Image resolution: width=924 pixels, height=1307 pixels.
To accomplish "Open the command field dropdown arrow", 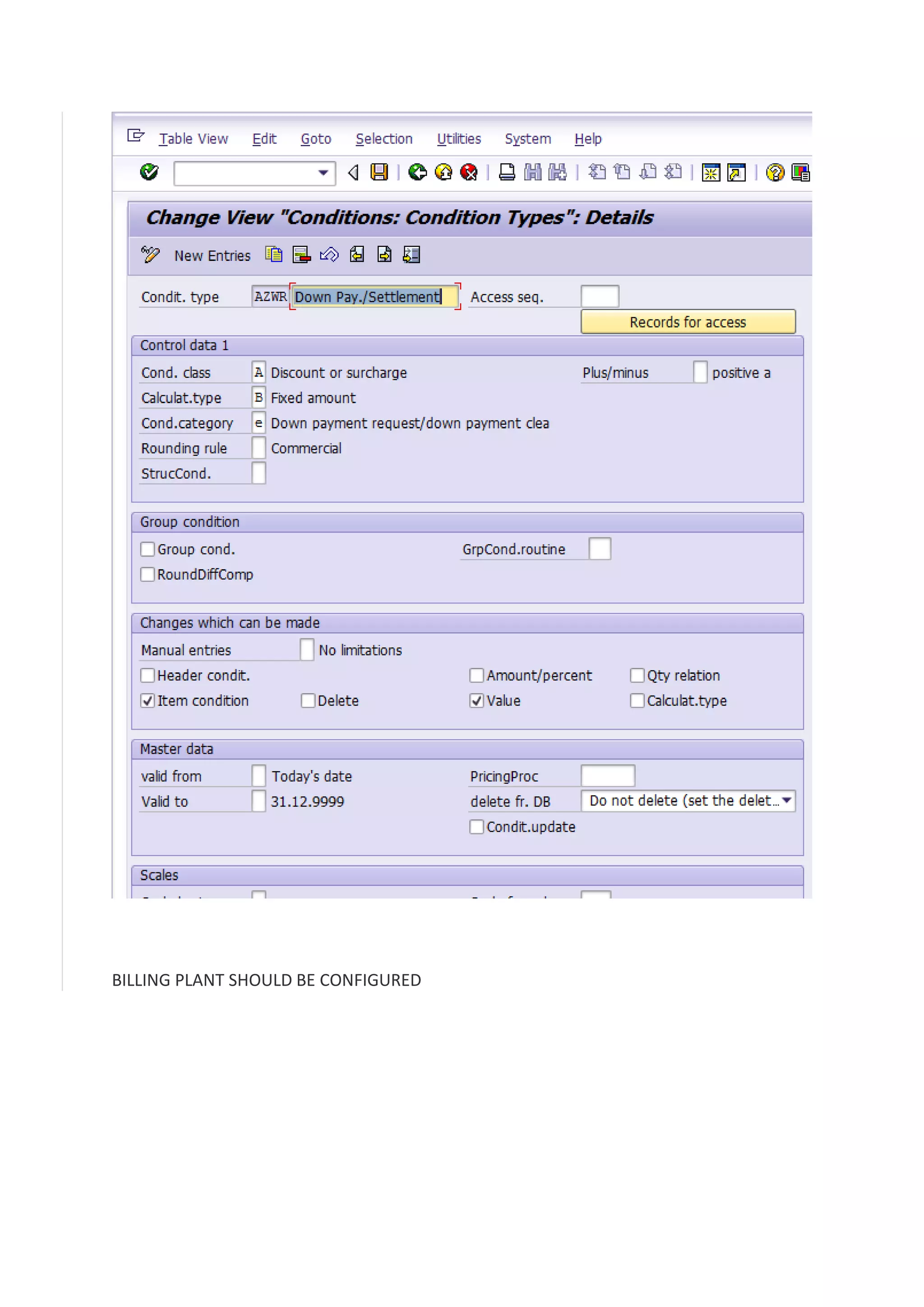I will pyautogui.click(x=323, y=172).
